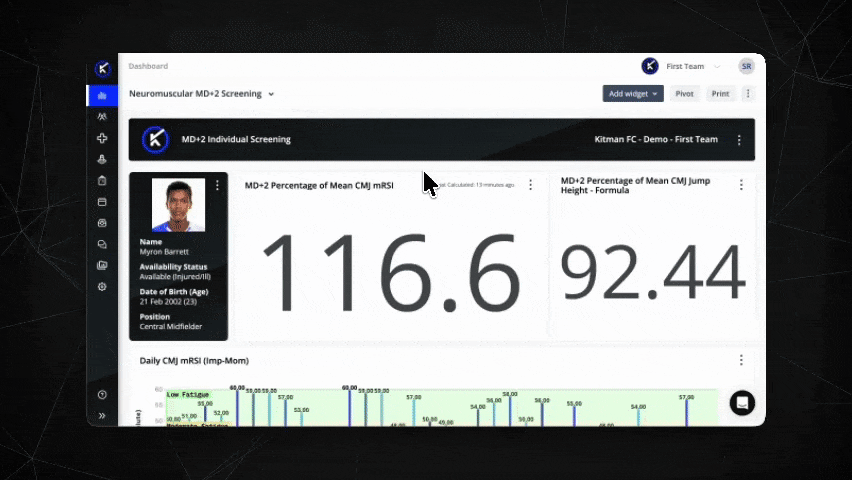Image resolution: width=852 pixels, height=480 pixels.
Task: Open MD+2 Individual Screening header options menu
Action: point(739,140)
